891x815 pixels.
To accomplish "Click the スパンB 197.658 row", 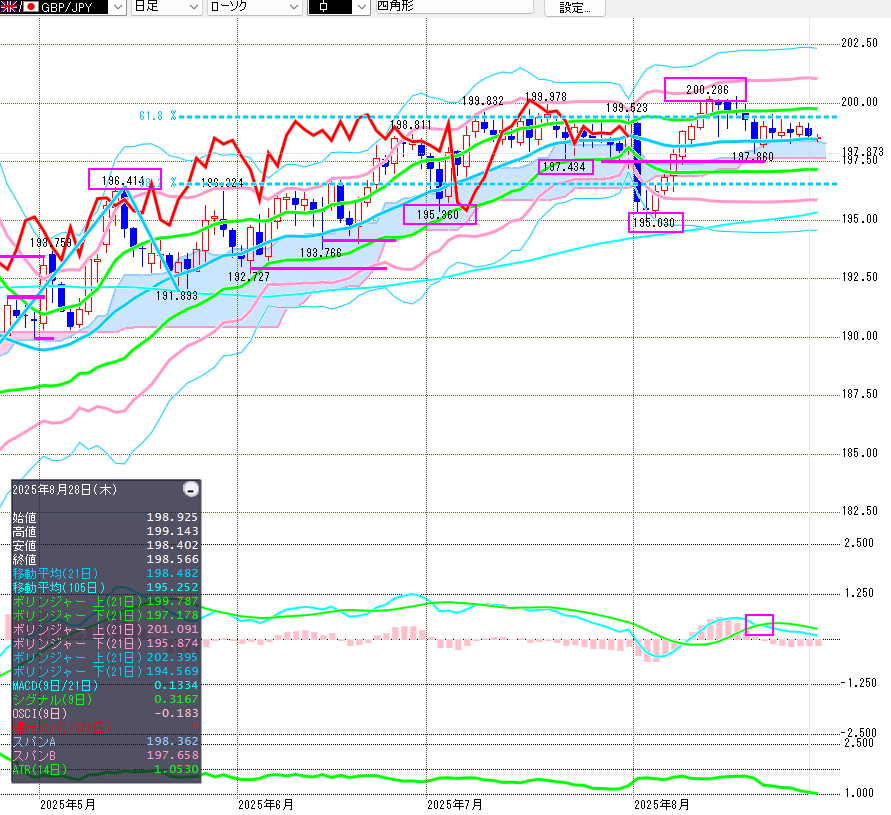I will coord(106,755).
